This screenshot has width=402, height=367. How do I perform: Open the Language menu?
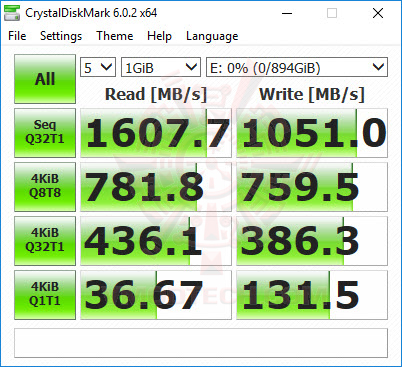212,36
